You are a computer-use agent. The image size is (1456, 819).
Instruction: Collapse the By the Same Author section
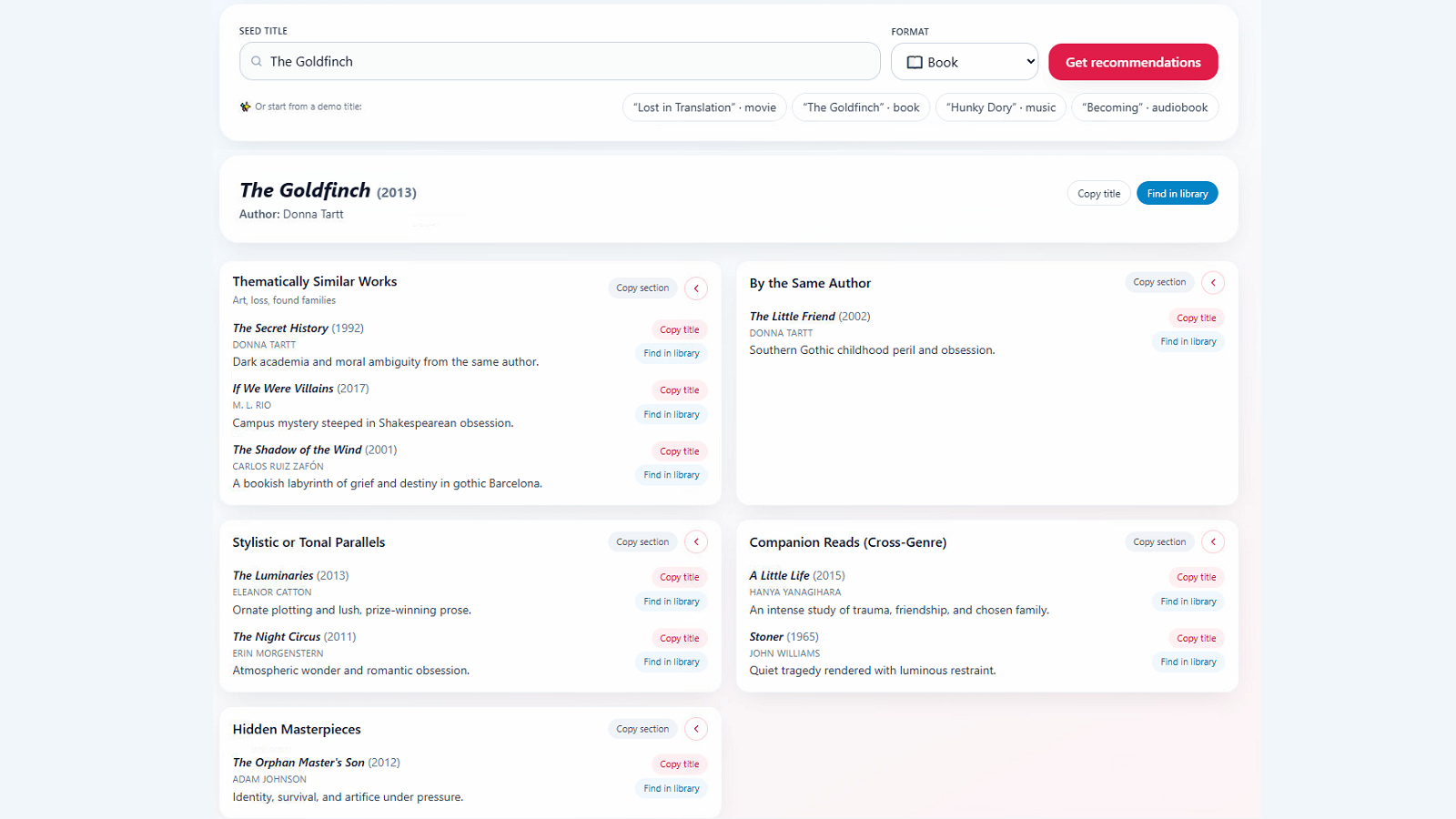pyautogui.click(x=1212, y=282)
